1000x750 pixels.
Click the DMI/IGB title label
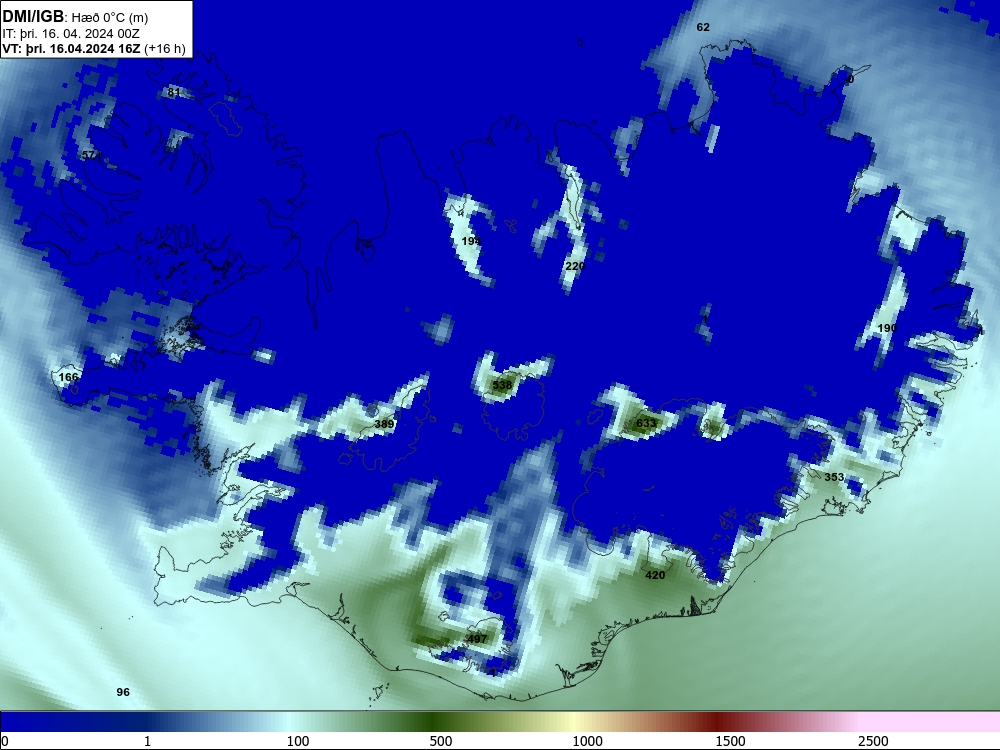click(33, 17)
